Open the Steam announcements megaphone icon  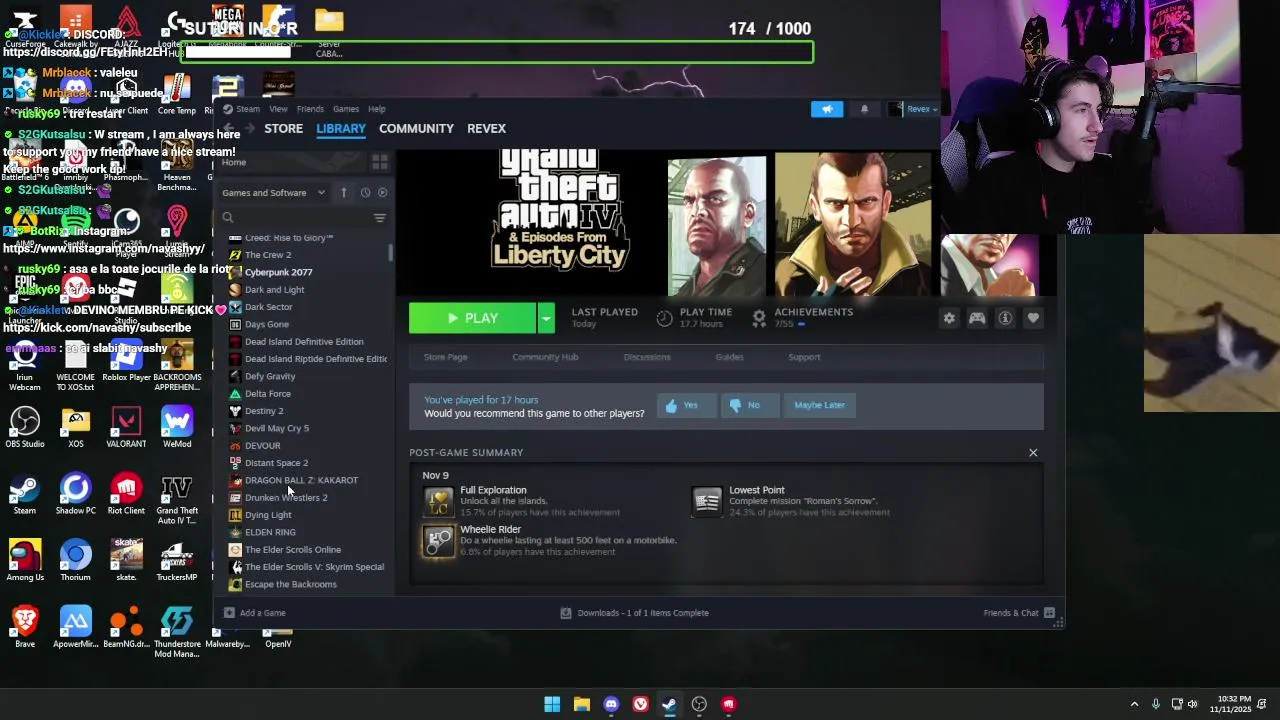tap(827, 109)
